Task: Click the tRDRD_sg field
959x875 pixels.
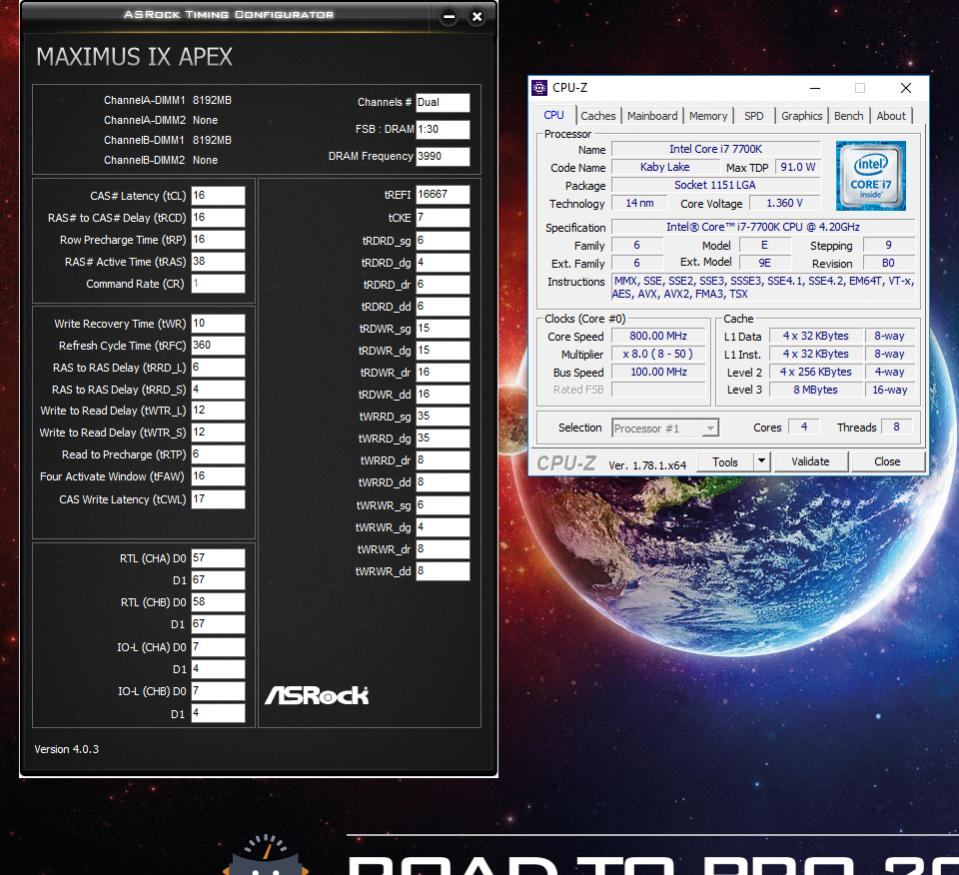Action: [x=443, y=240]
